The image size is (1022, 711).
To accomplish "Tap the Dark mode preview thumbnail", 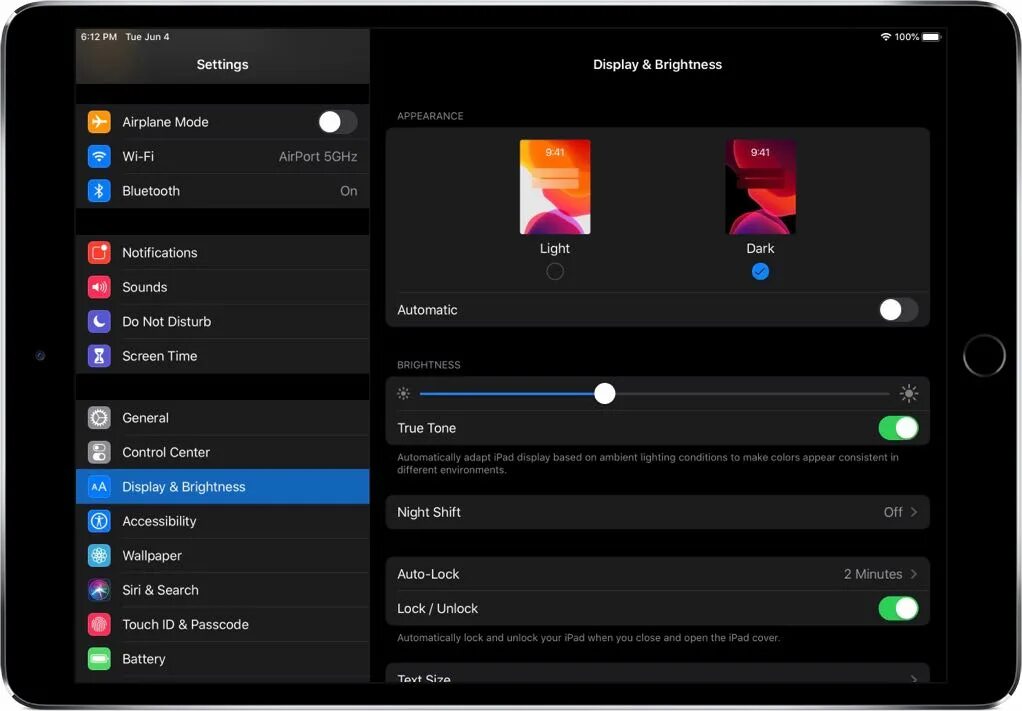I will 760,186.
